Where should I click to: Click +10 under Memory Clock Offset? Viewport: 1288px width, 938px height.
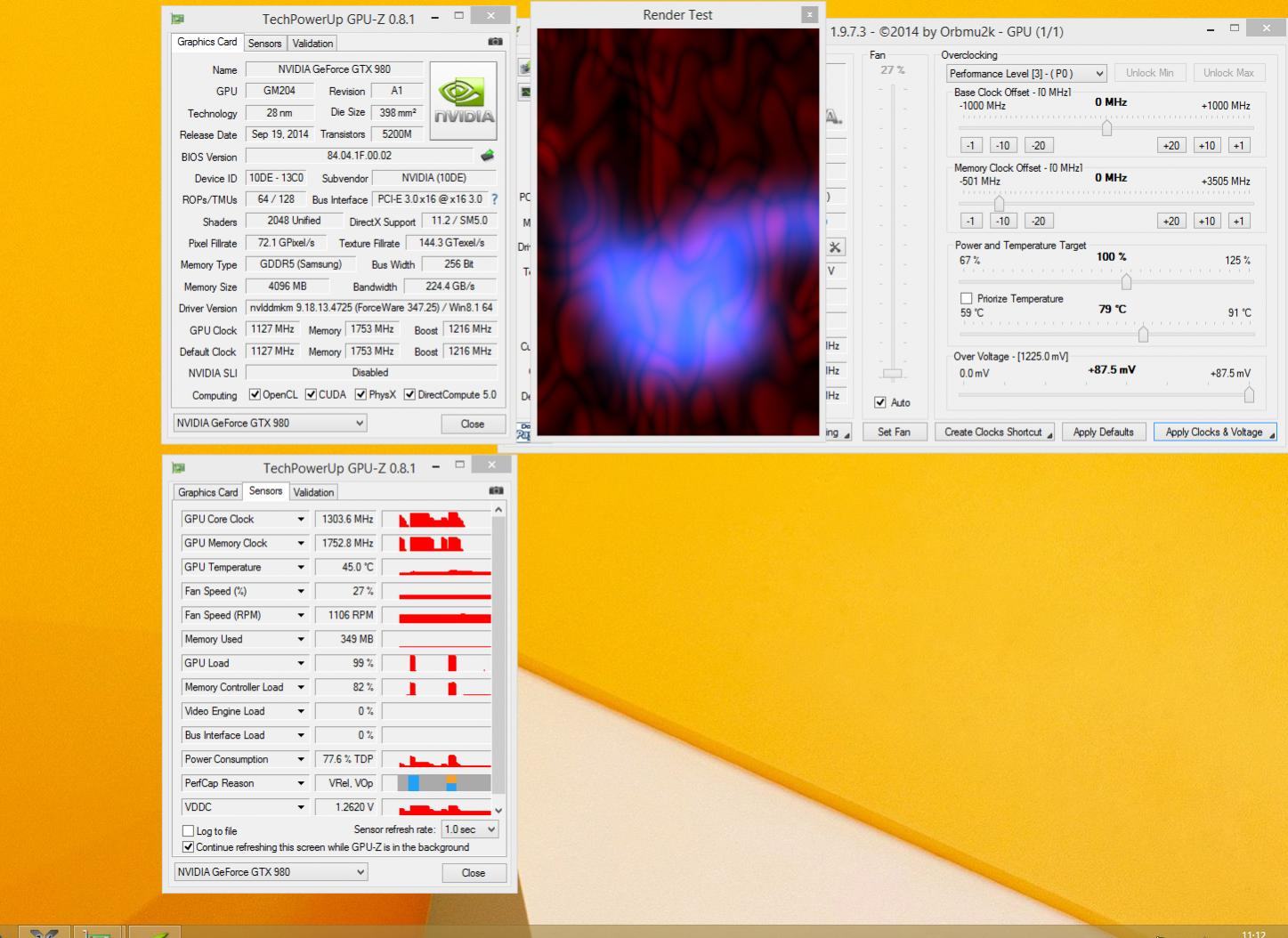(1206, 221)
